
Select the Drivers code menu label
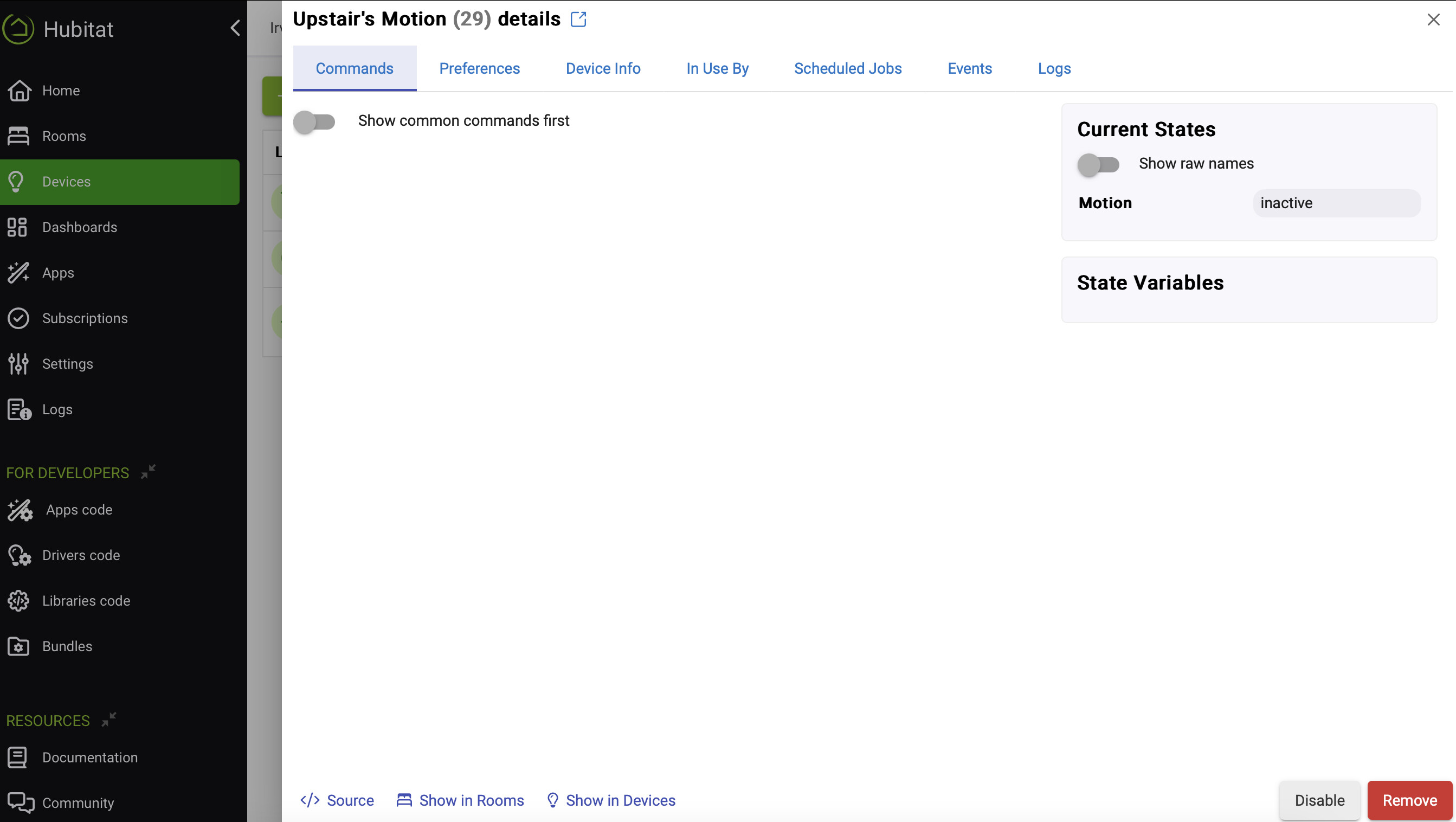coord(81,555)
